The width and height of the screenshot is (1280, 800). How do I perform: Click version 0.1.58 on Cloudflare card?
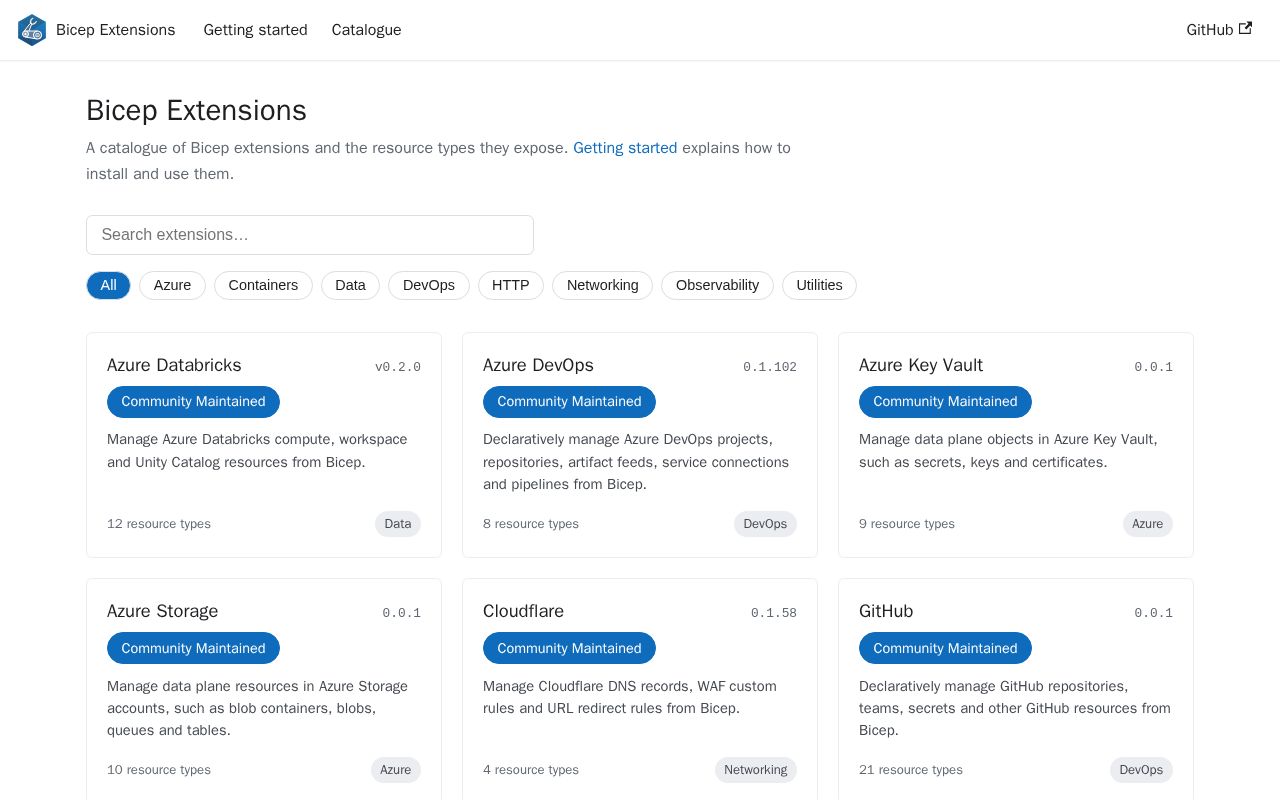click(774, 613)
